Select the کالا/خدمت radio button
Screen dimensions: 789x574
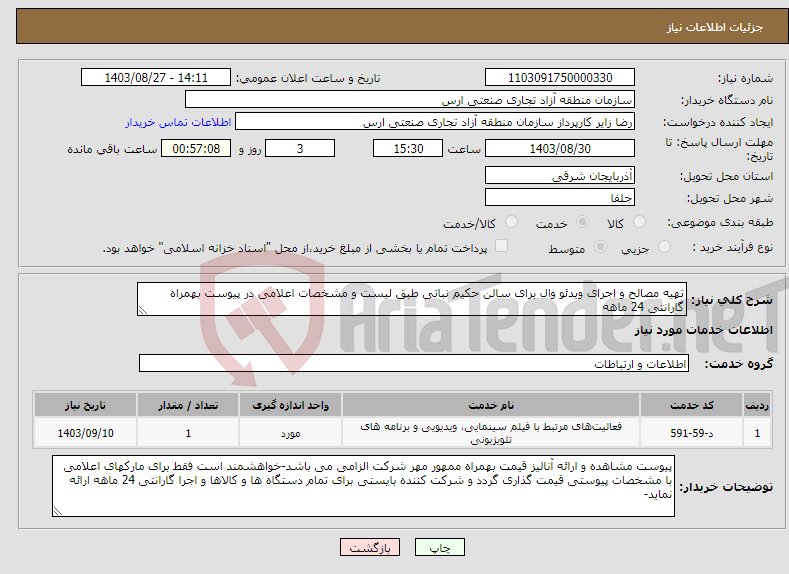point(511,222)
